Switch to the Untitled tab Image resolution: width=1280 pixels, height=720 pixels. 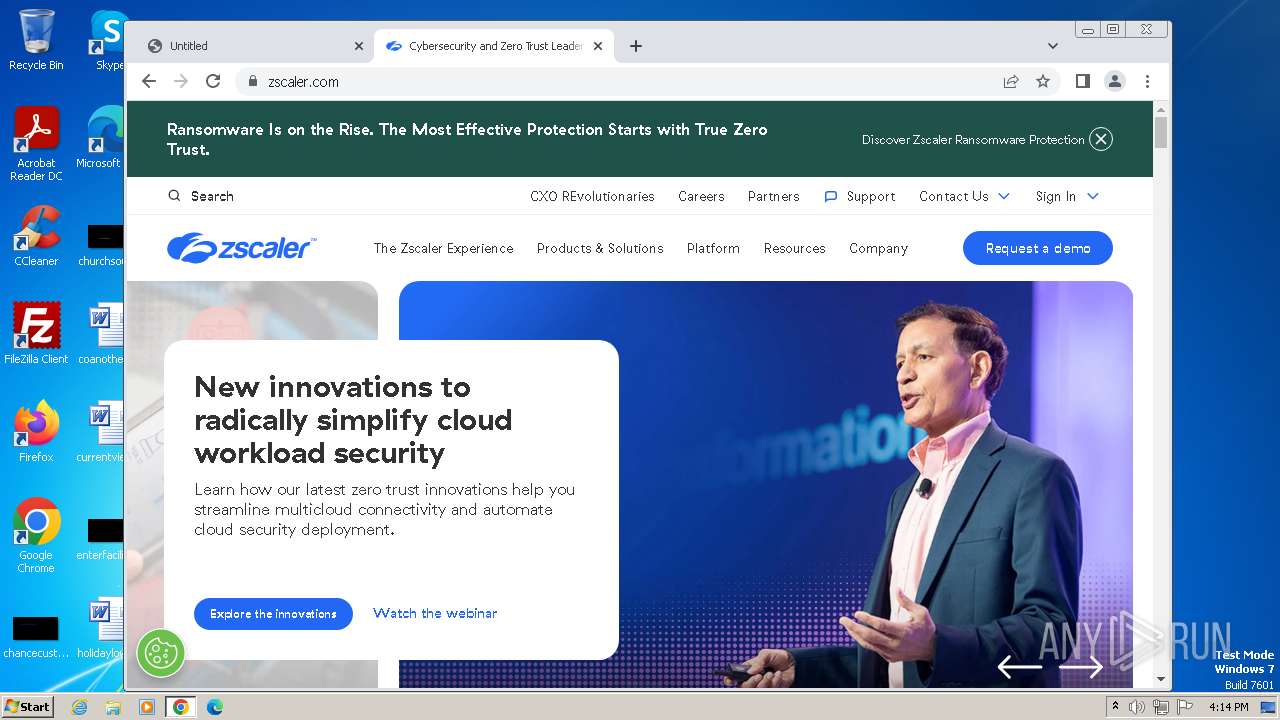pos(255,46)
